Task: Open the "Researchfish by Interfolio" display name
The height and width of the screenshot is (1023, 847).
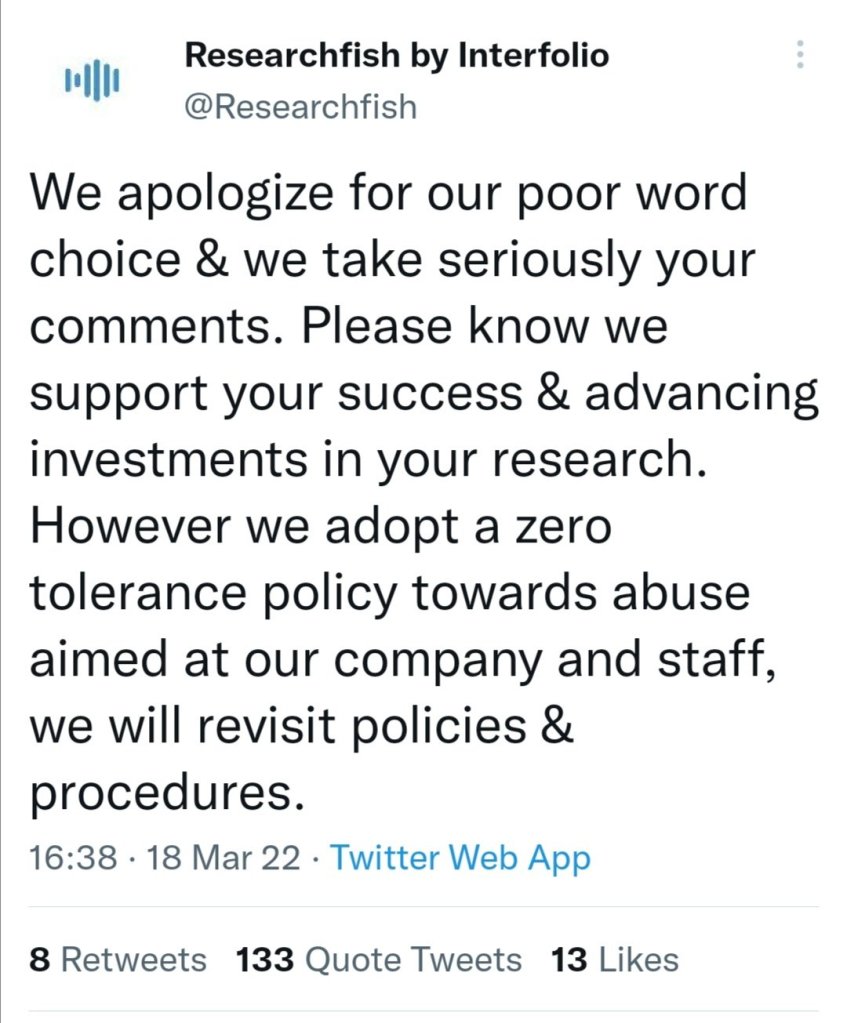Action: click(396, 56)
